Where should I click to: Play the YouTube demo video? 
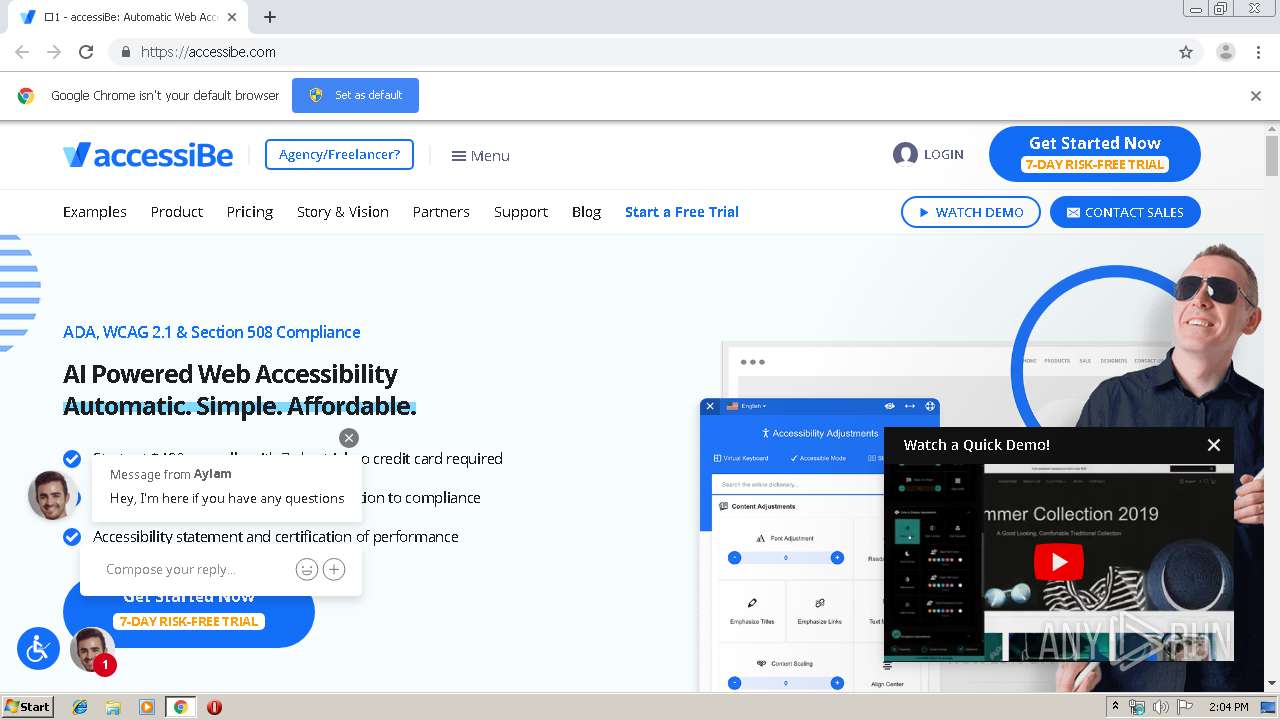[1059, 562]
